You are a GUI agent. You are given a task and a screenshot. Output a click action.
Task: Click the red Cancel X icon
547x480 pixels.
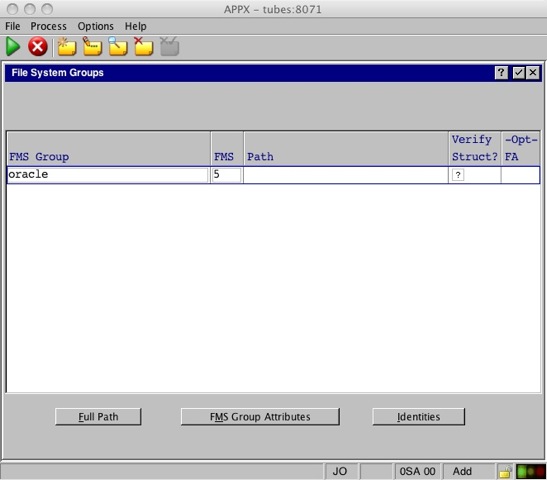[x=38, y=46]
